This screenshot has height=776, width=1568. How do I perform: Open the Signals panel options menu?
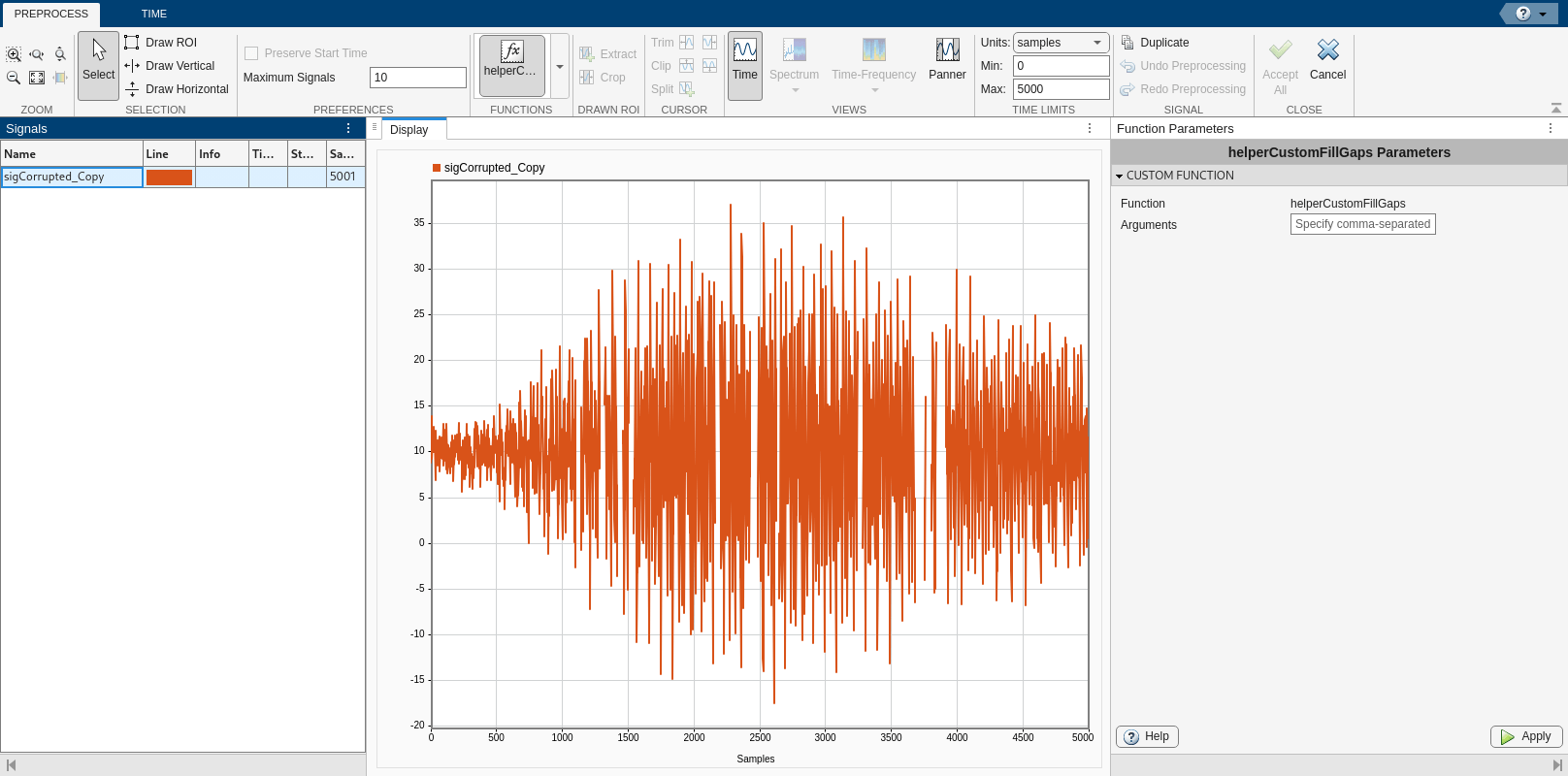click(x=348, y=128)
